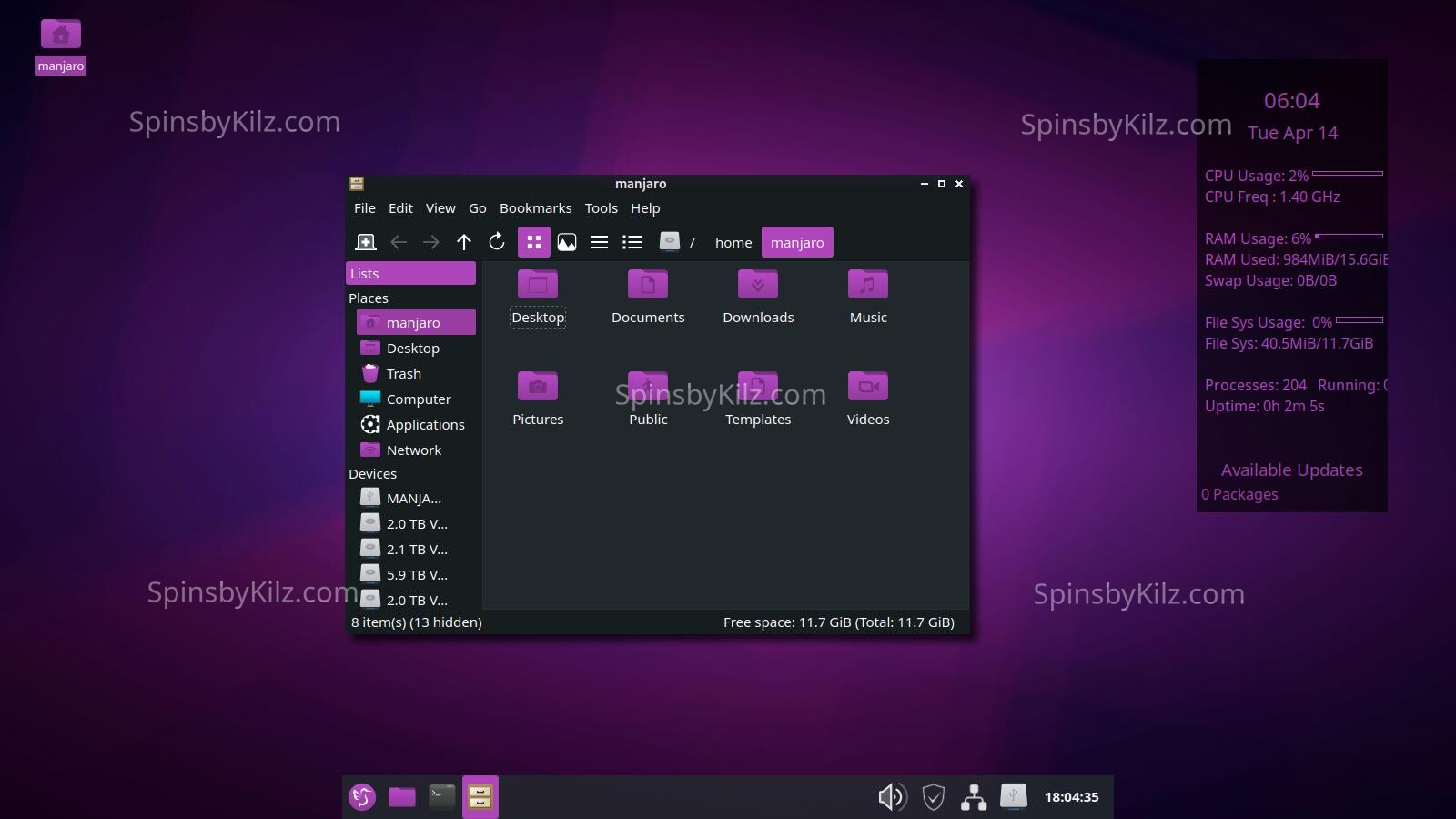The image size is (1456, 819).
Task: Click the home path button
Action: (x=733, y=243)
